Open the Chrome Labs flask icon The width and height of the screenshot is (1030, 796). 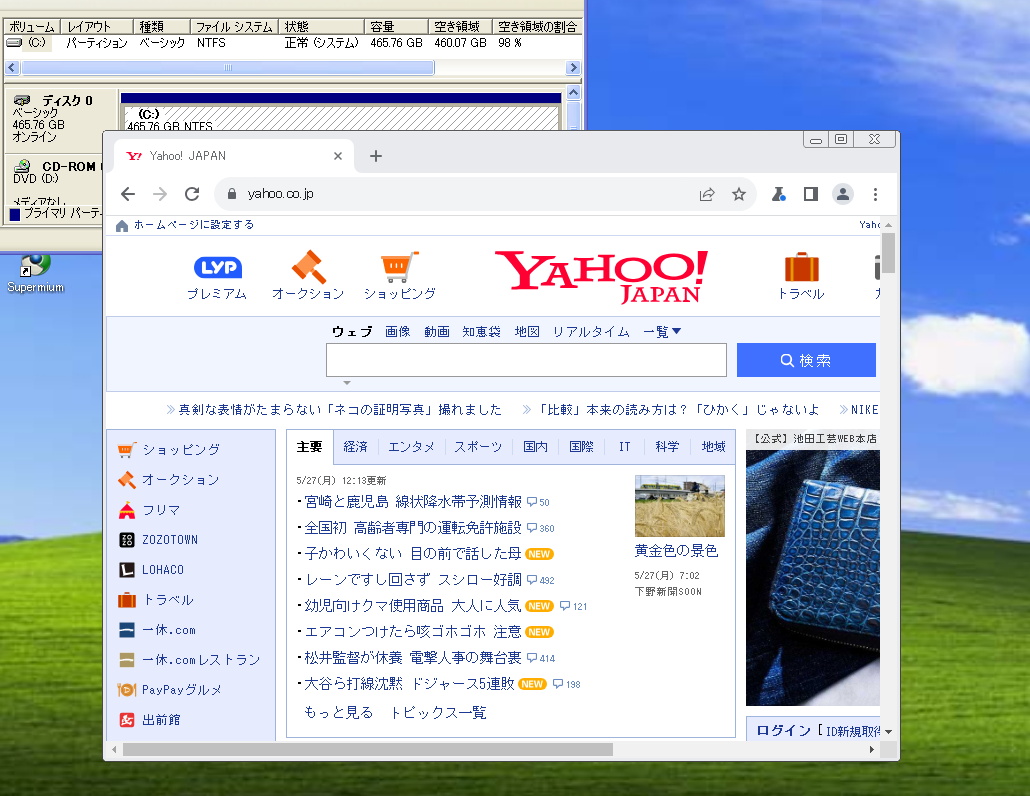(x=779, y=194)
